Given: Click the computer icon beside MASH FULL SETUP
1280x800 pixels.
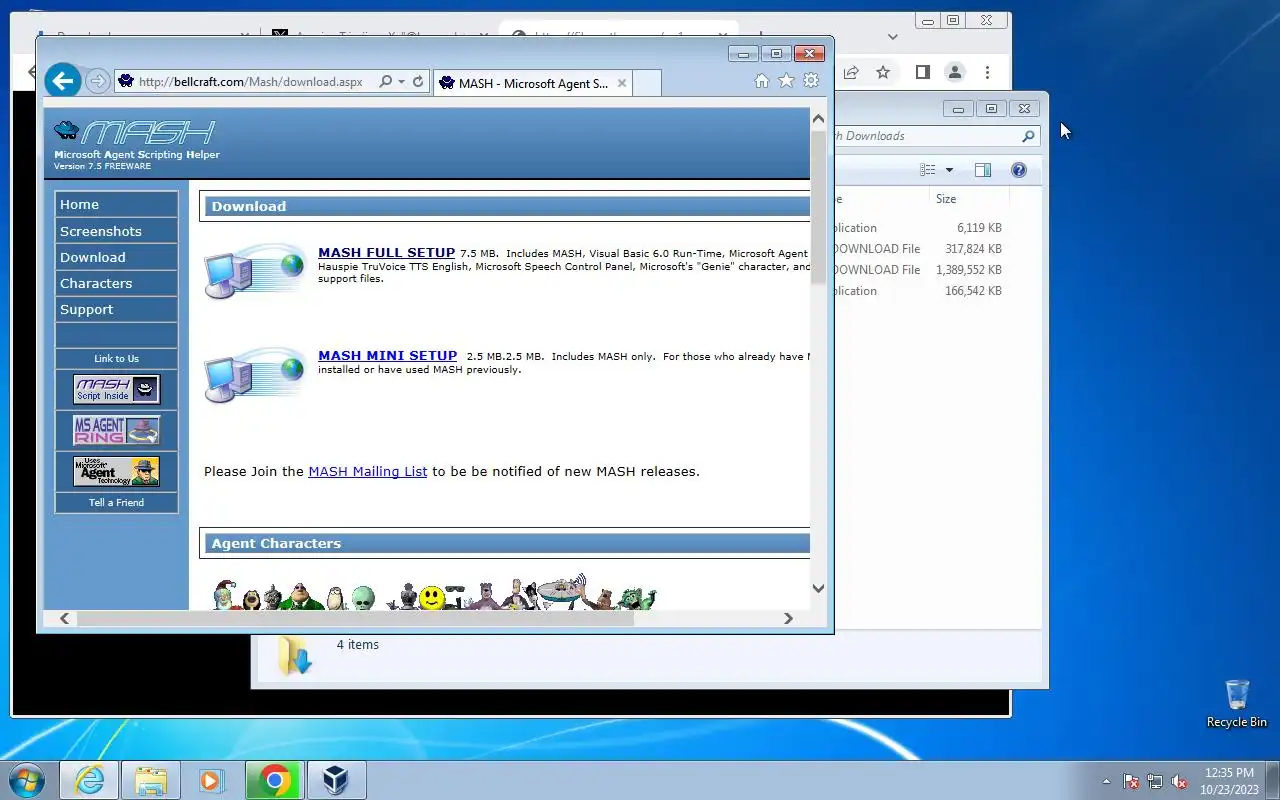Looking at the screenshot, I should point(254,271).
